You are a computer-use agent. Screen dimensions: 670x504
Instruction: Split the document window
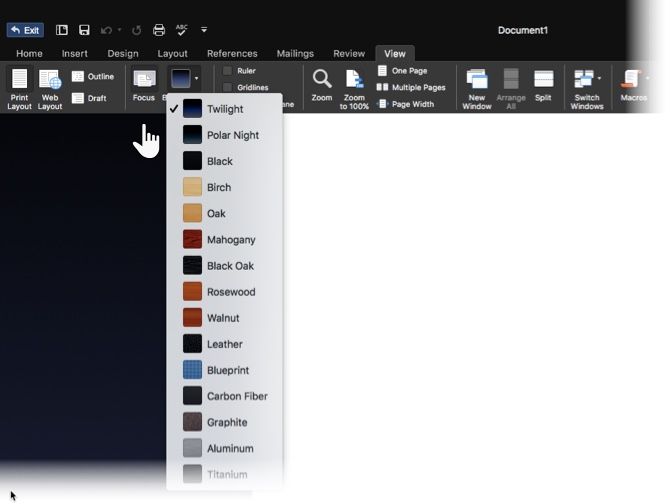pos(544,86)
